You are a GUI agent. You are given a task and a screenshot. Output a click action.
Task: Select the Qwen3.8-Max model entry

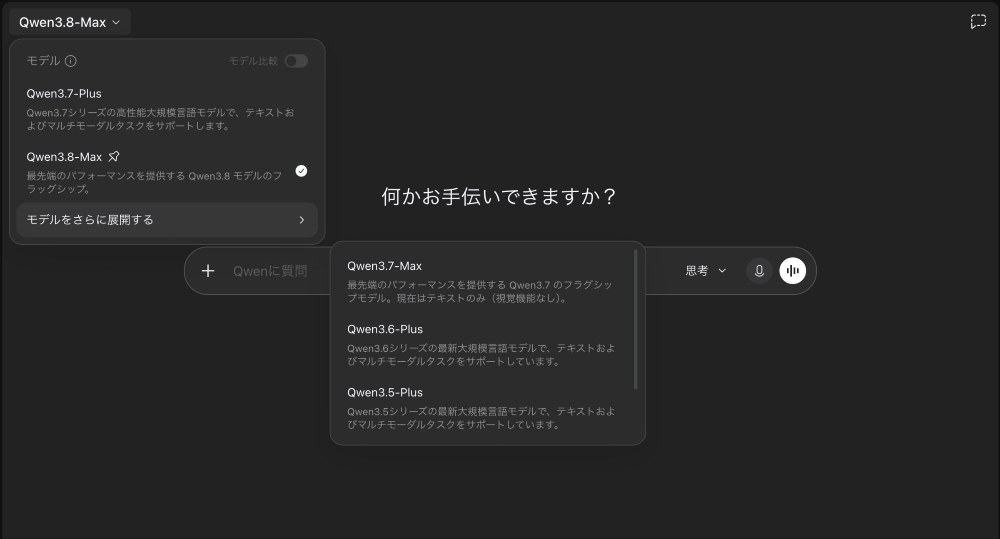coord(167,172)
